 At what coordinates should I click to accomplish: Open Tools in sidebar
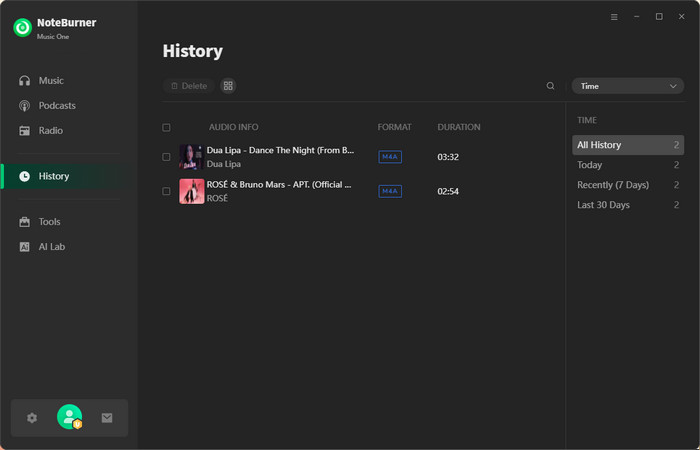pos(50,222)
